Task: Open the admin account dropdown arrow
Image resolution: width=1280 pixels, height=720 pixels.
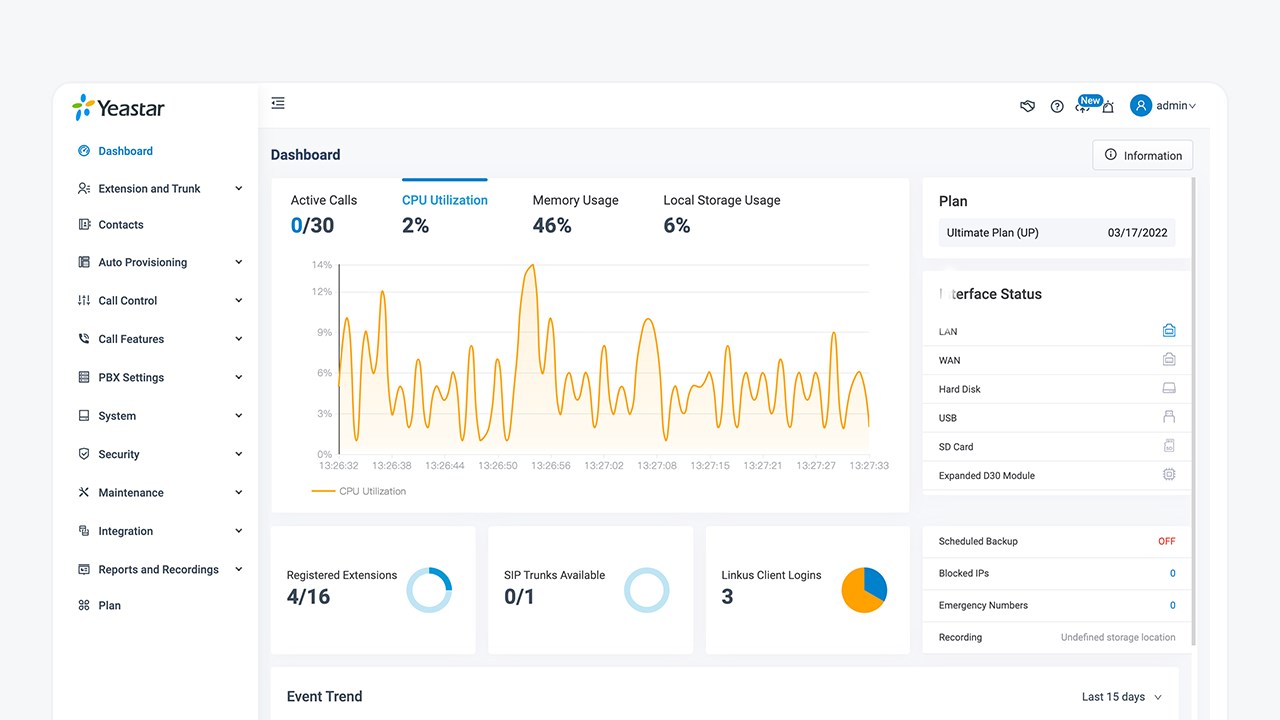Action: 1193,106
